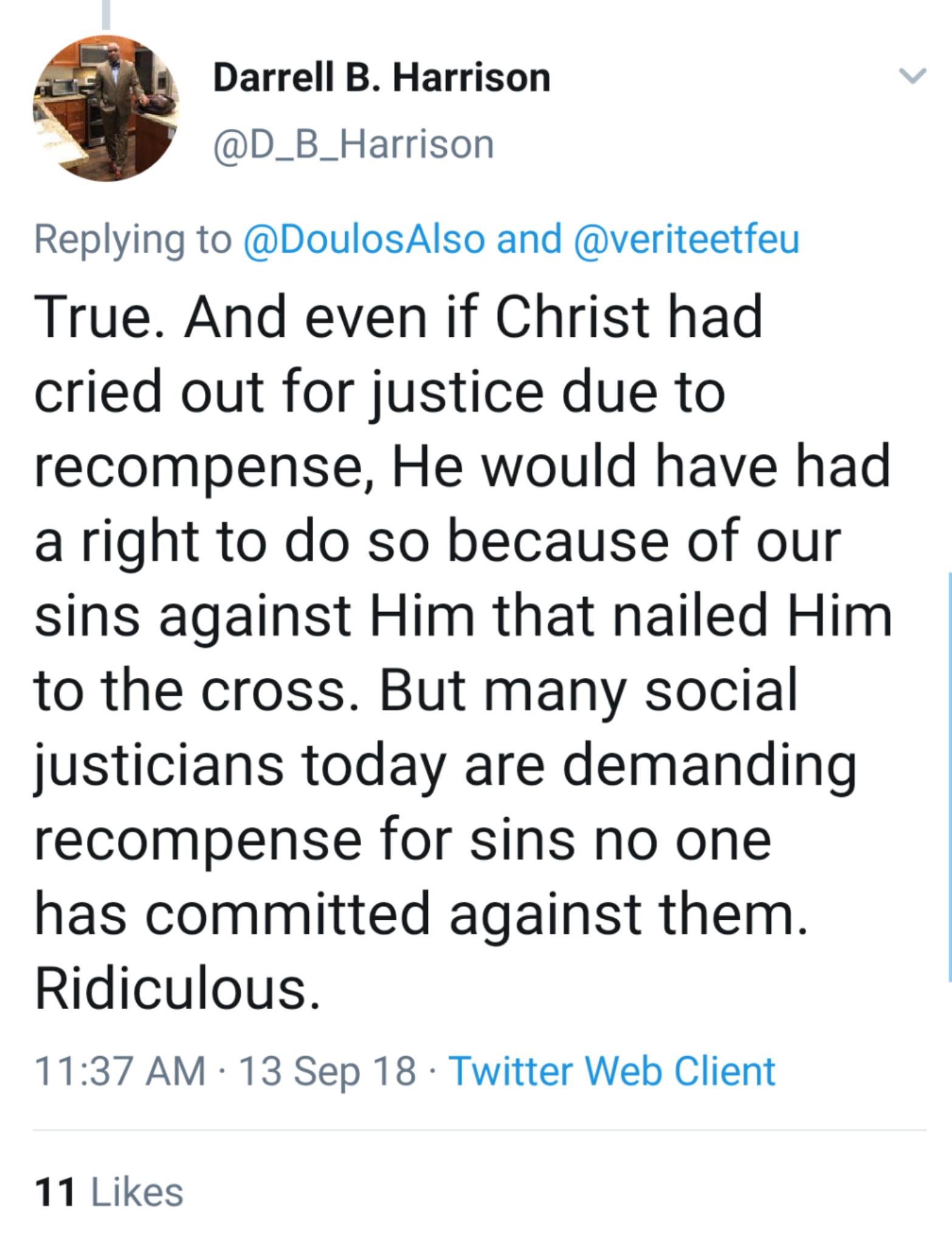
Task: Click the word 'justicians' in tweet body
Action: pos(159,766)
